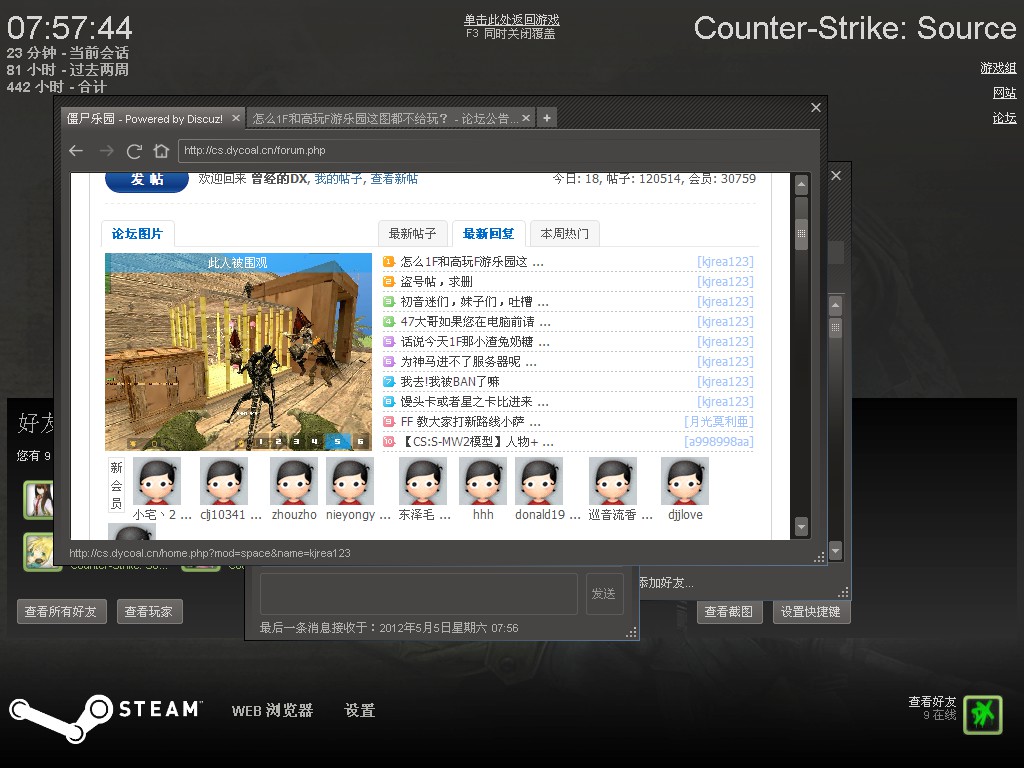Screen dimensions: 1024x768
Task: Open thread 【CS:S-MW2模型】人物+
Action: (477, 441)
